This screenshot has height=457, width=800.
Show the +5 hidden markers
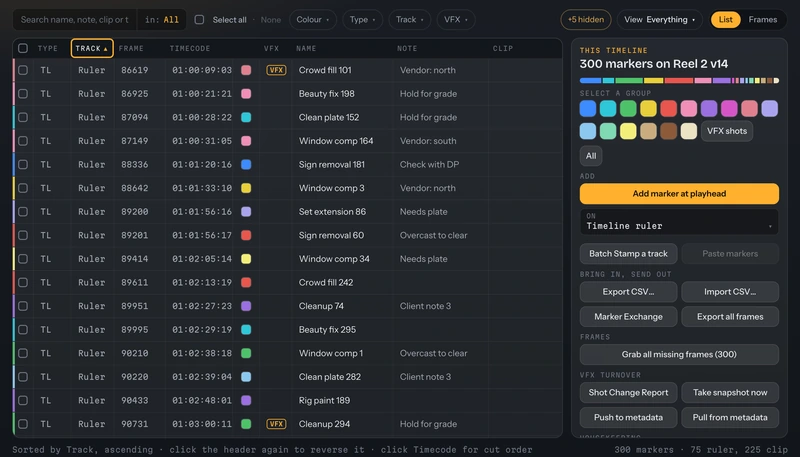click(586, 19)
